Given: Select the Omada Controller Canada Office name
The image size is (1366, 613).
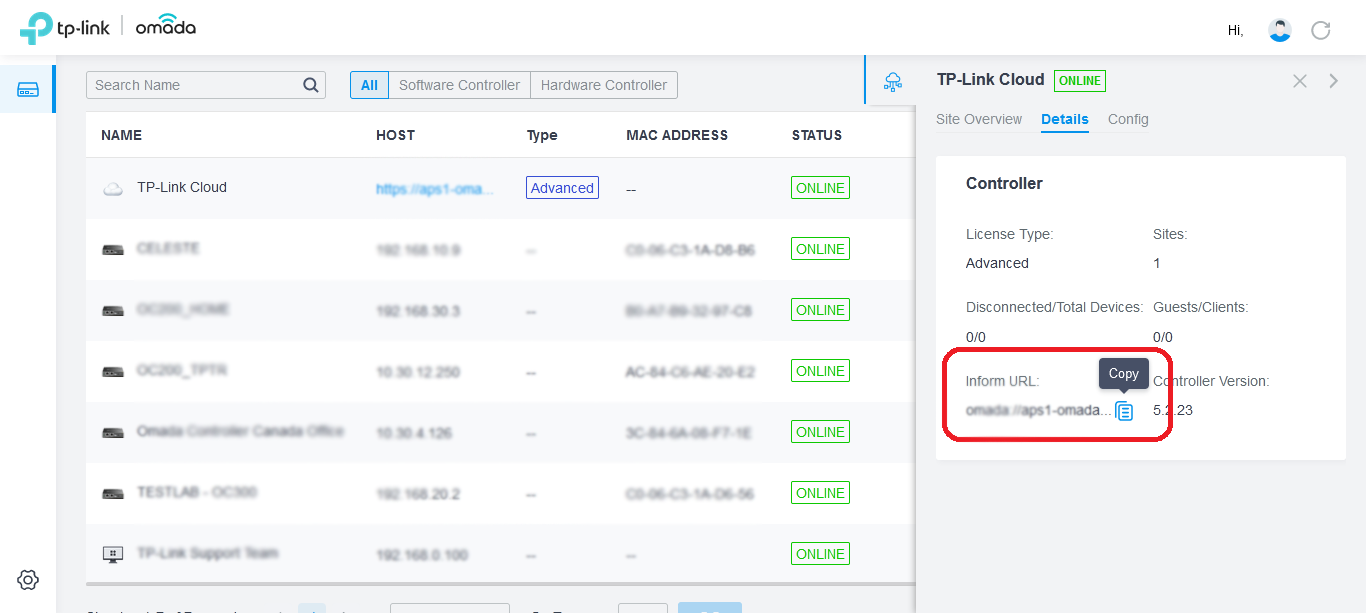Looking at the screenshot, I should click(x=240, y=431).
